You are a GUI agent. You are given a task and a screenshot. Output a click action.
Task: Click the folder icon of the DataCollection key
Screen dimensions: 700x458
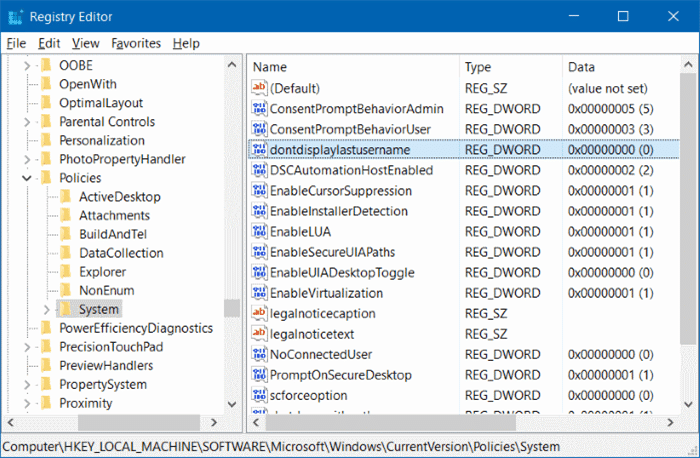66,253
